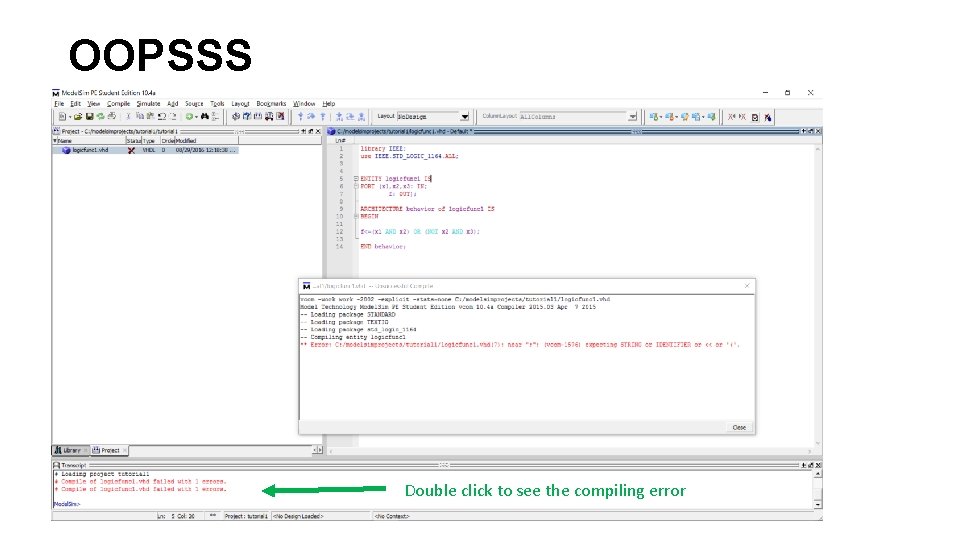Open the Edit menu
The height and width of the screenshot is (540, 960).
click(75, 103)
